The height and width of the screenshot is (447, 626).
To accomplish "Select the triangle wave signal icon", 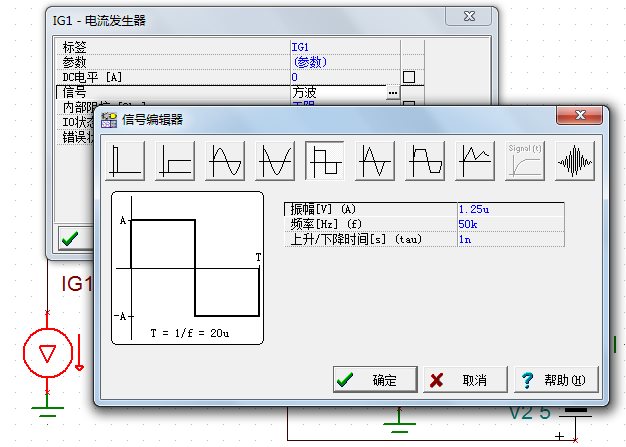I will tap(375, 161).
